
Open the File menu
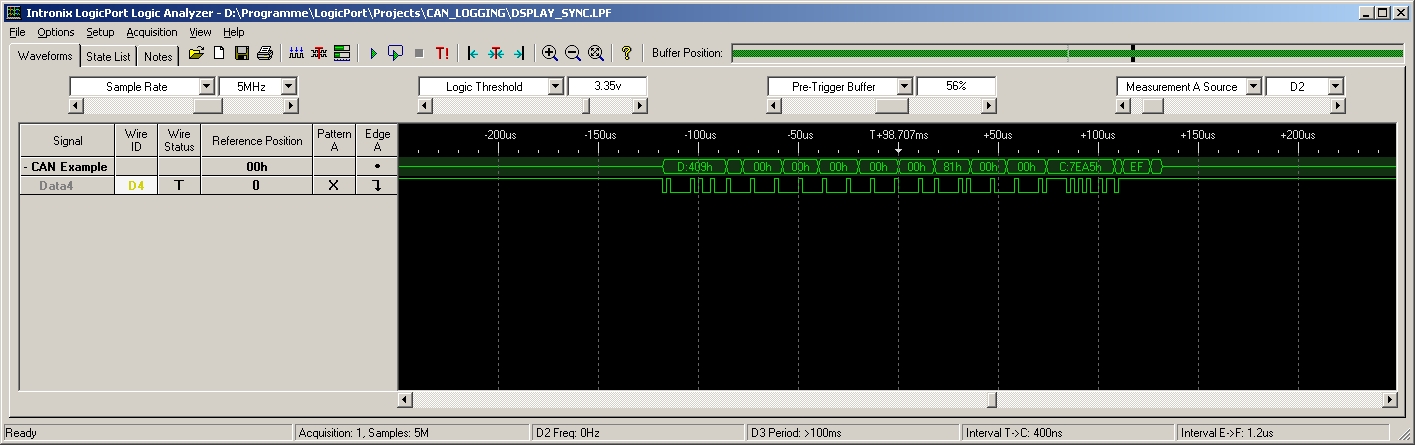pyautogui.click(x=17, y=32)
